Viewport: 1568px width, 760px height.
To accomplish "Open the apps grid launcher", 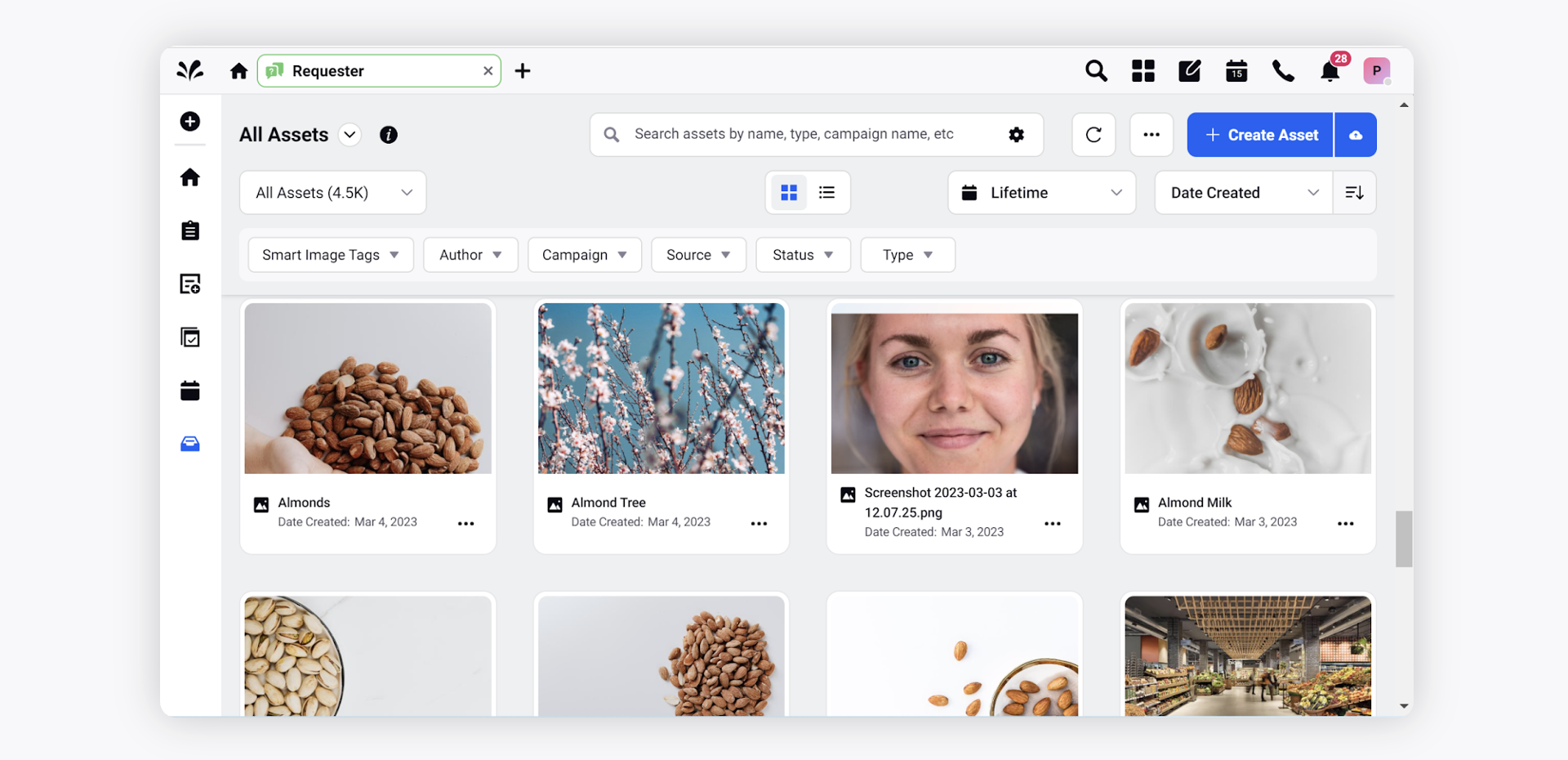I will click(x=1143, y=71).
